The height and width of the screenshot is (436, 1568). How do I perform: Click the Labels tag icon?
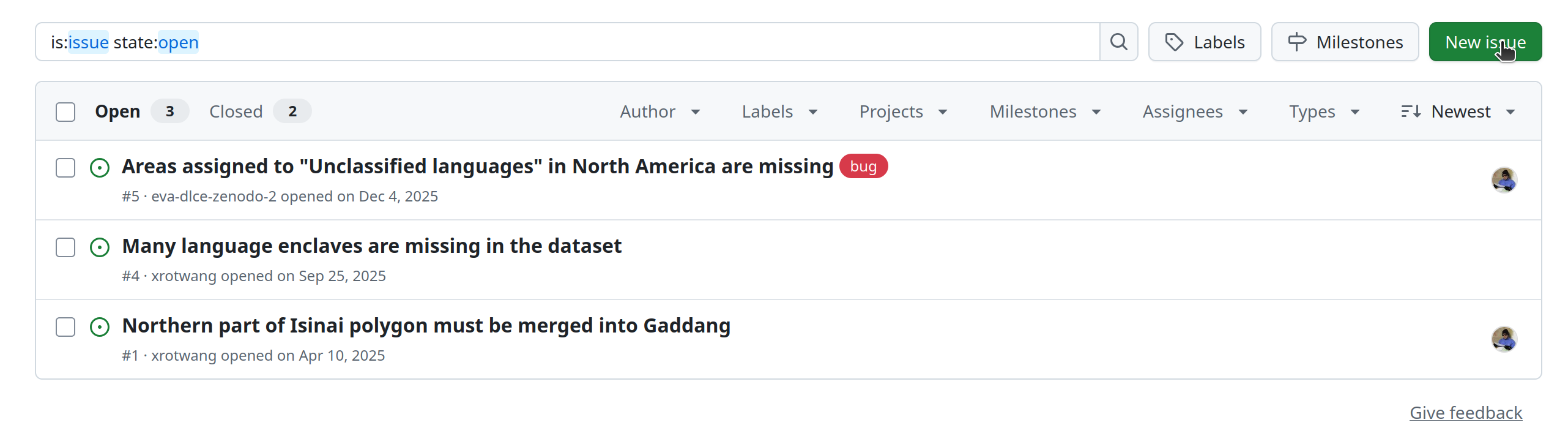(x=1175, y=42)
